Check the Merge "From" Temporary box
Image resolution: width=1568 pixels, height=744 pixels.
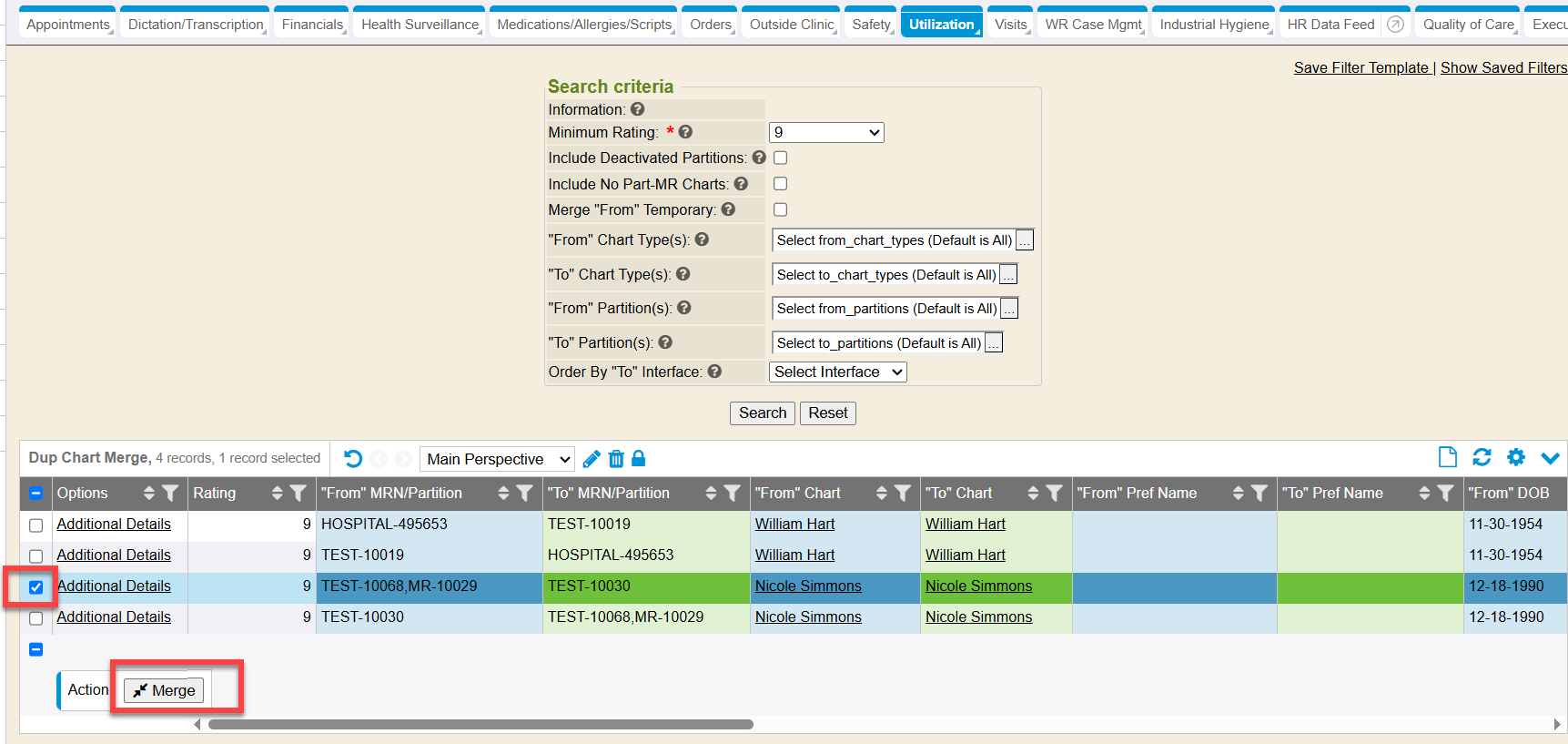point(780,209)
